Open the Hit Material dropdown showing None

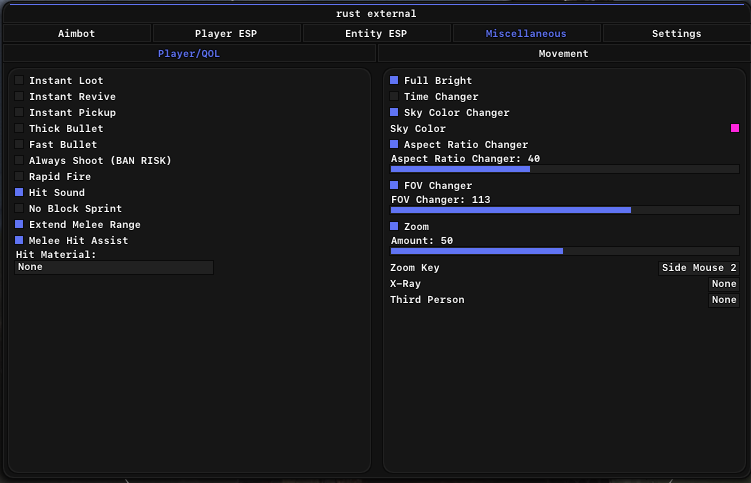pos(114,267)
